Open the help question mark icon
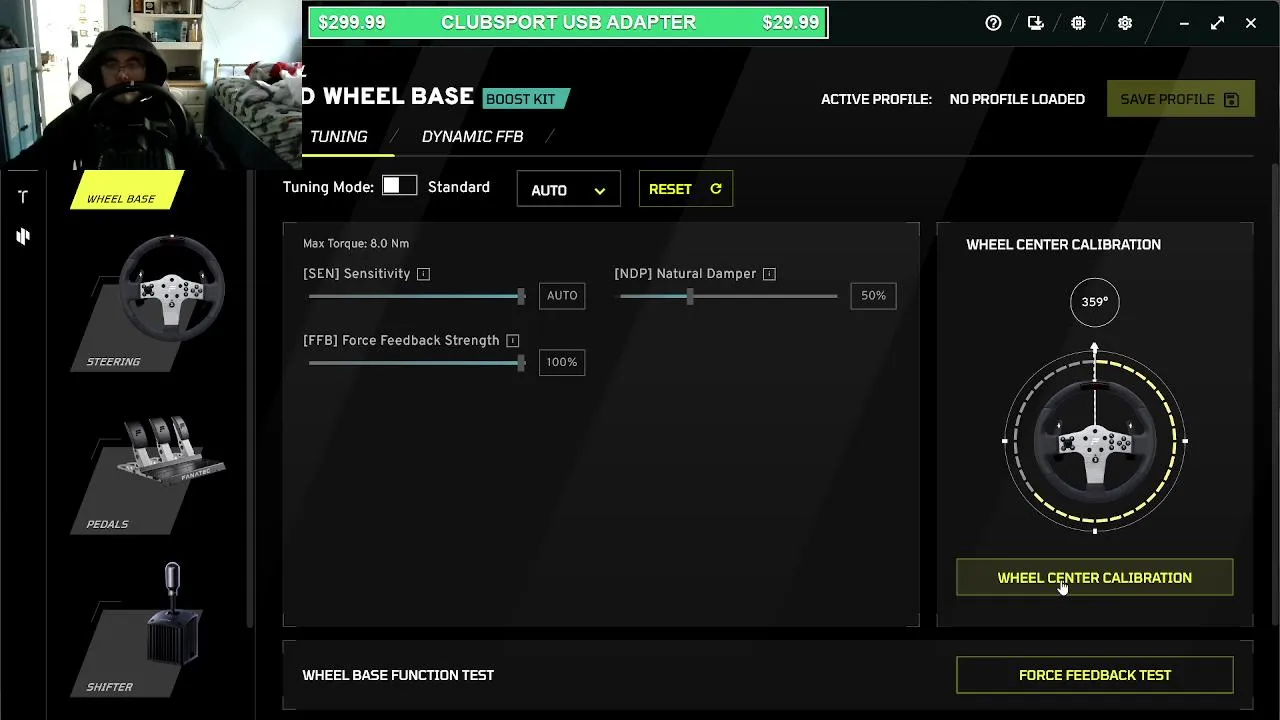Image resolution: width=1280 pixels, height=720 pixels. pos(993,23)
